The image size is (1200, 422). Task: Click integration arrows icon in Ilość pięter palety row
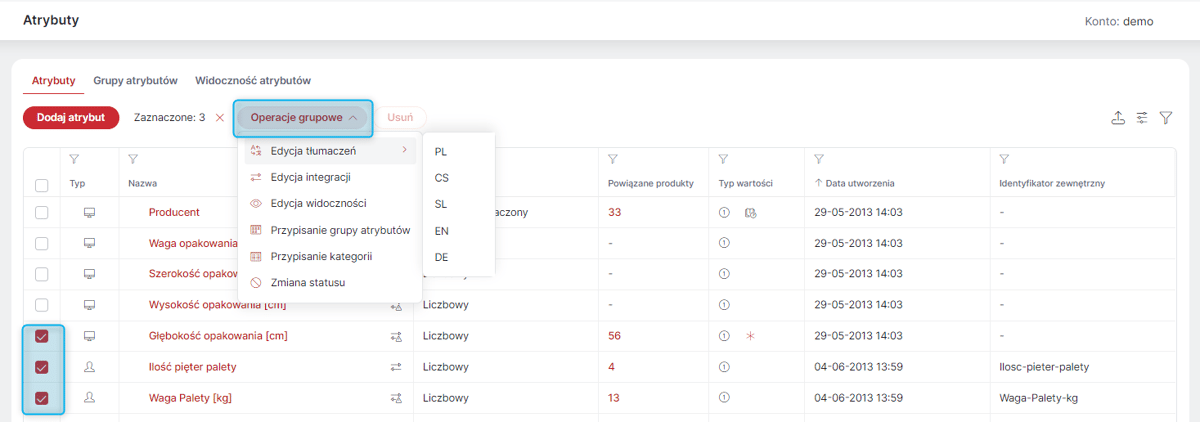(396, 367)
